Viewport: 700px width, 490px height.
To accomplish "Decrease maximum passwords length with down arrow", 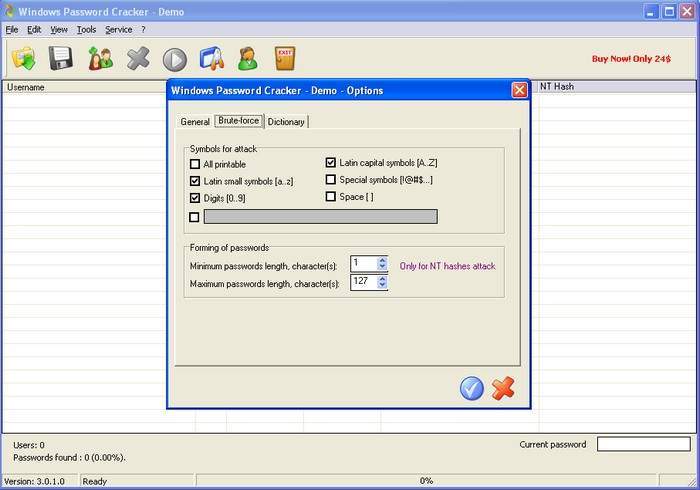I will click(x=382, y=287).
